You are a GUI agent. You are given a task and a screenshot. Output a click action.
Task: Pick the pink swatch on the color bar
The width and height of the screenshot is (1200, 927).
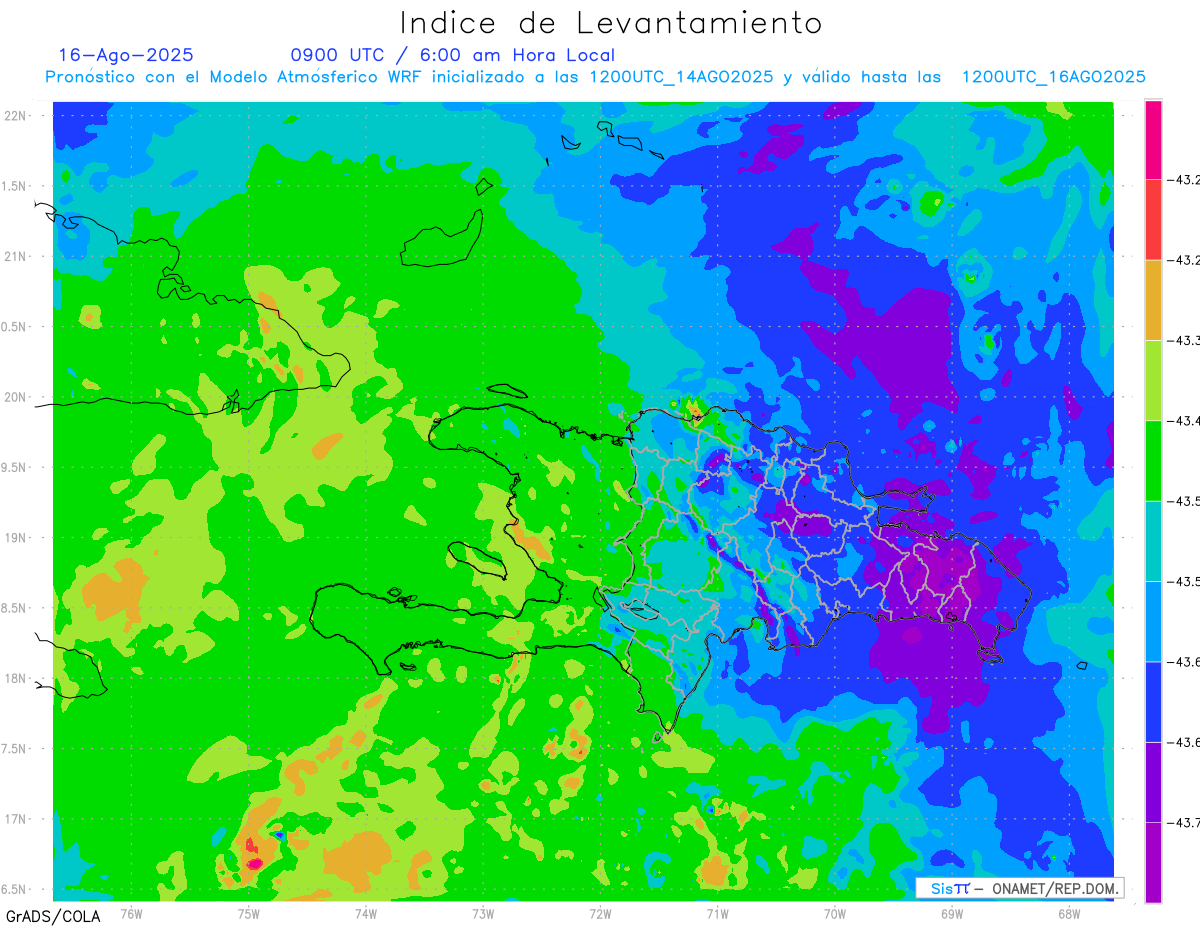coord(1153,140)
